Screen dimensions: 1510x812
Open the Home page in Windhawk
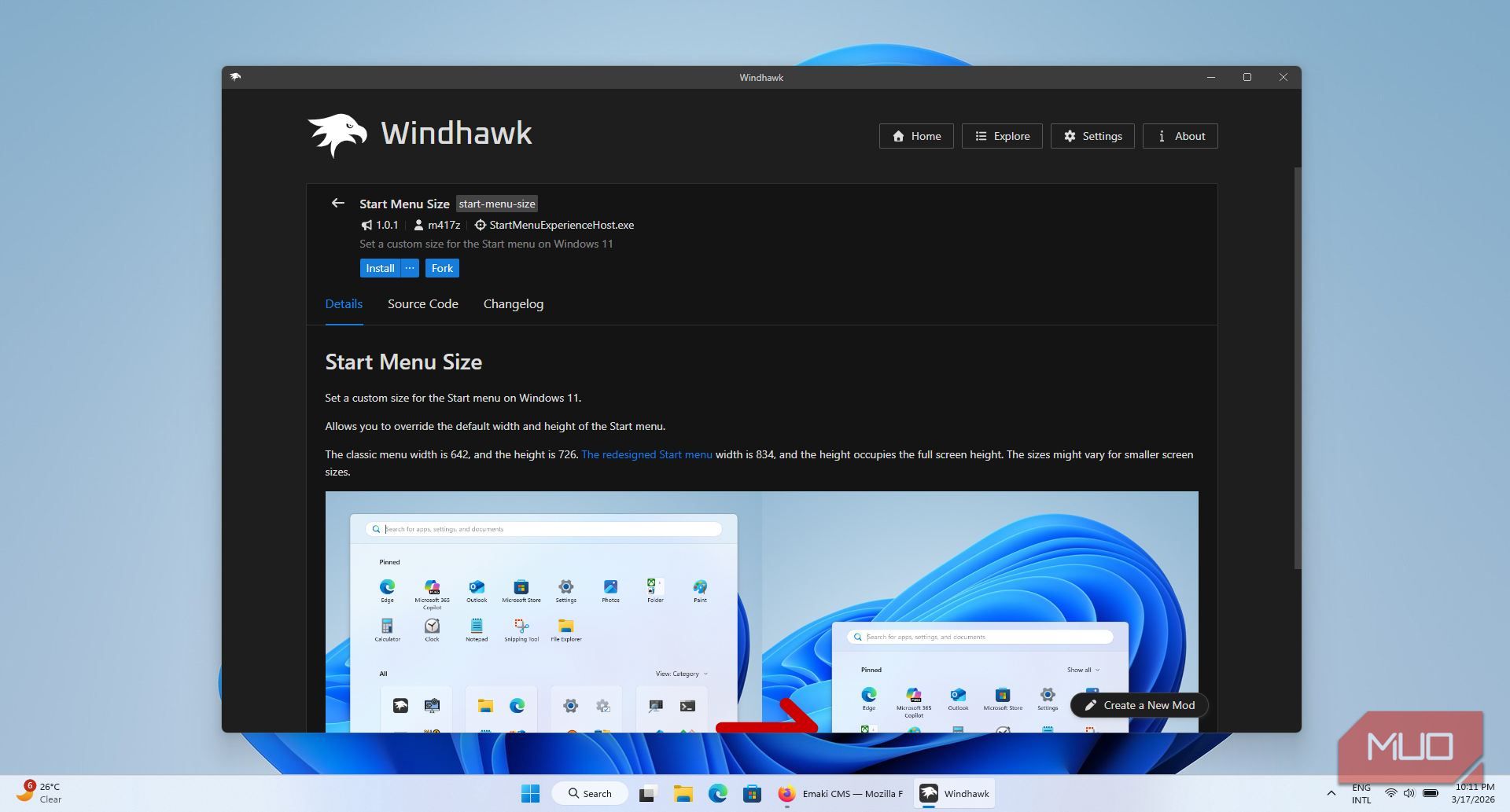916,136
